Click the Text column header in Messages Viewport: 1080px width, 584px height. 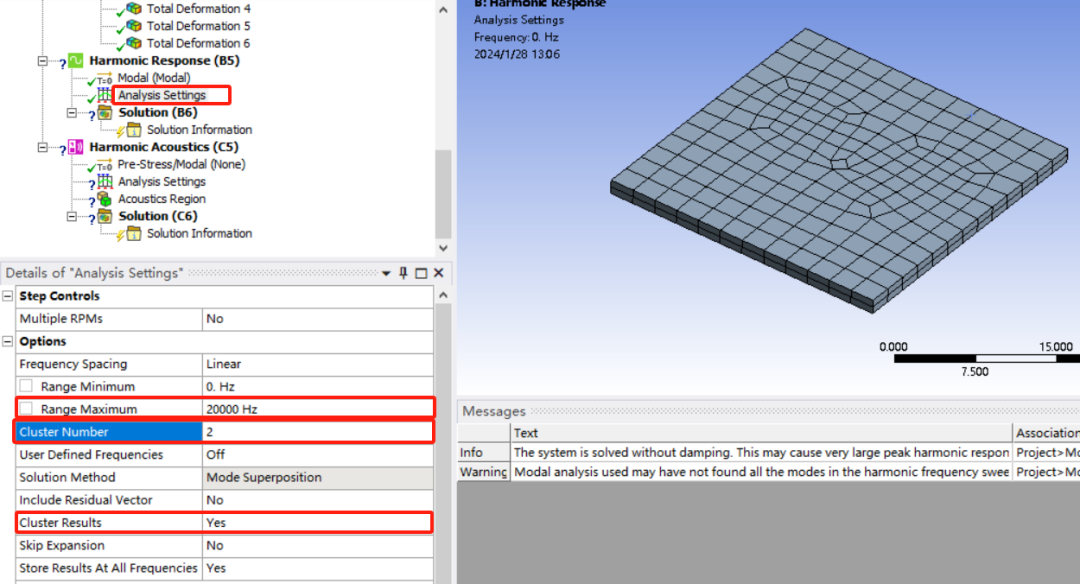click(x=761, y=433)
